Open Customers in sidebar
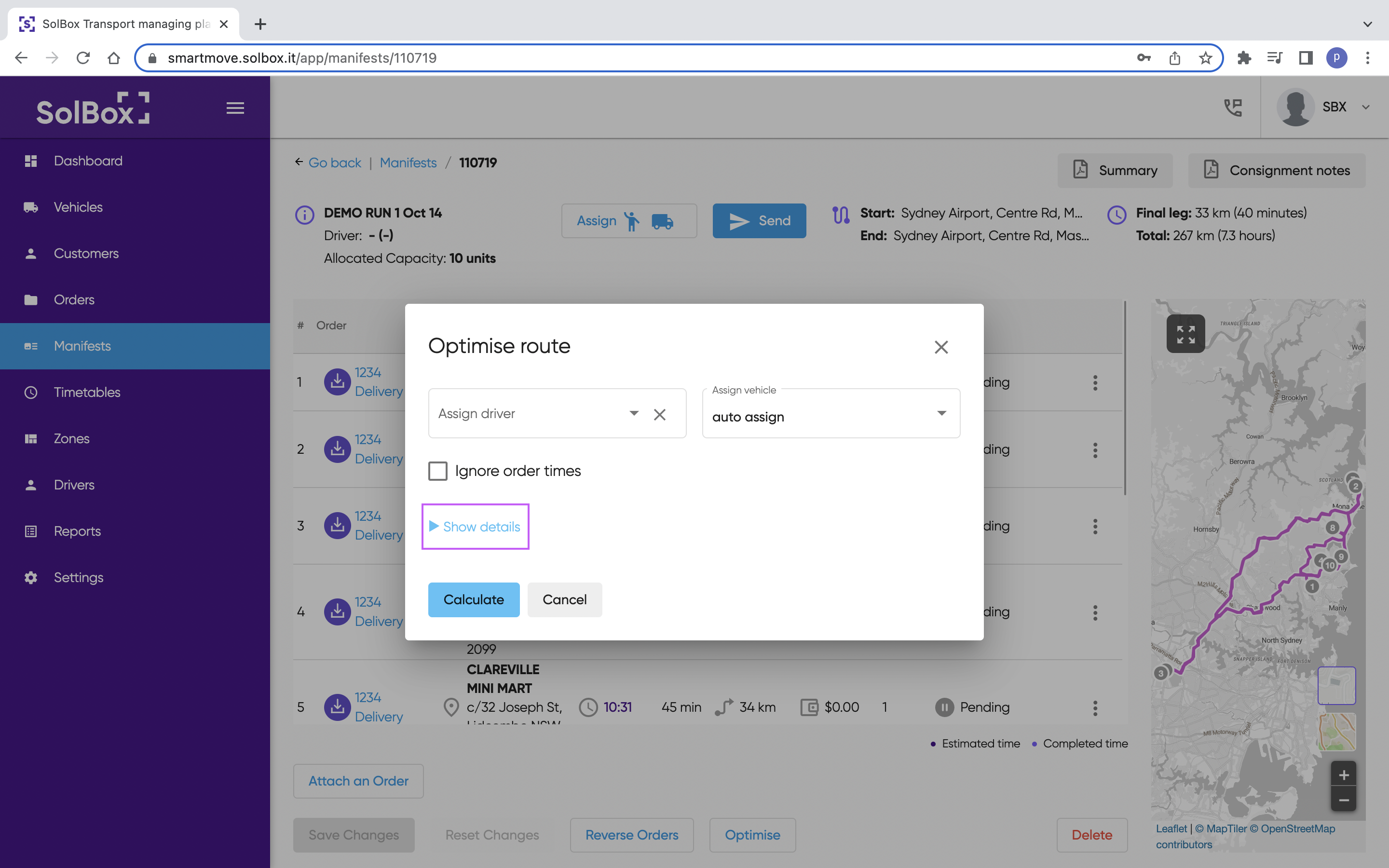1389x868 pixels. 135,253
